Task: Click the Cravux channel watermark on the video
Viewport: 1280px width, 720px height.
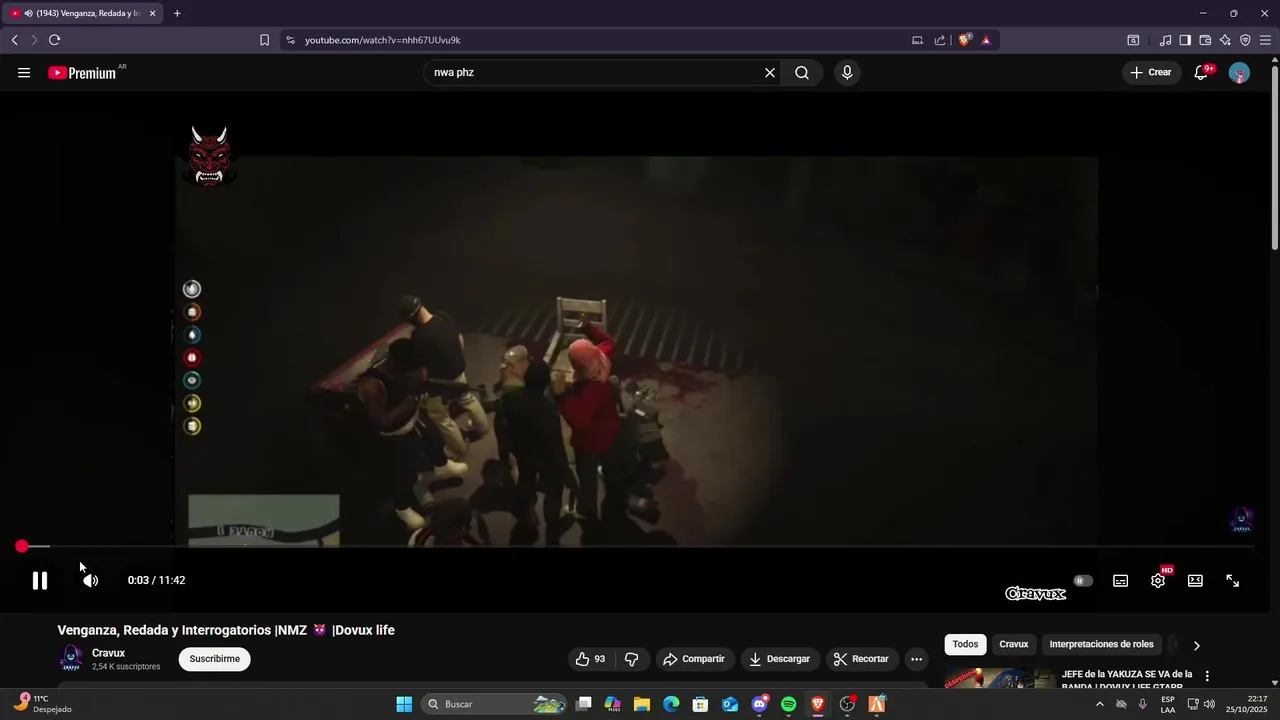Action: (x=1241, y=520)
